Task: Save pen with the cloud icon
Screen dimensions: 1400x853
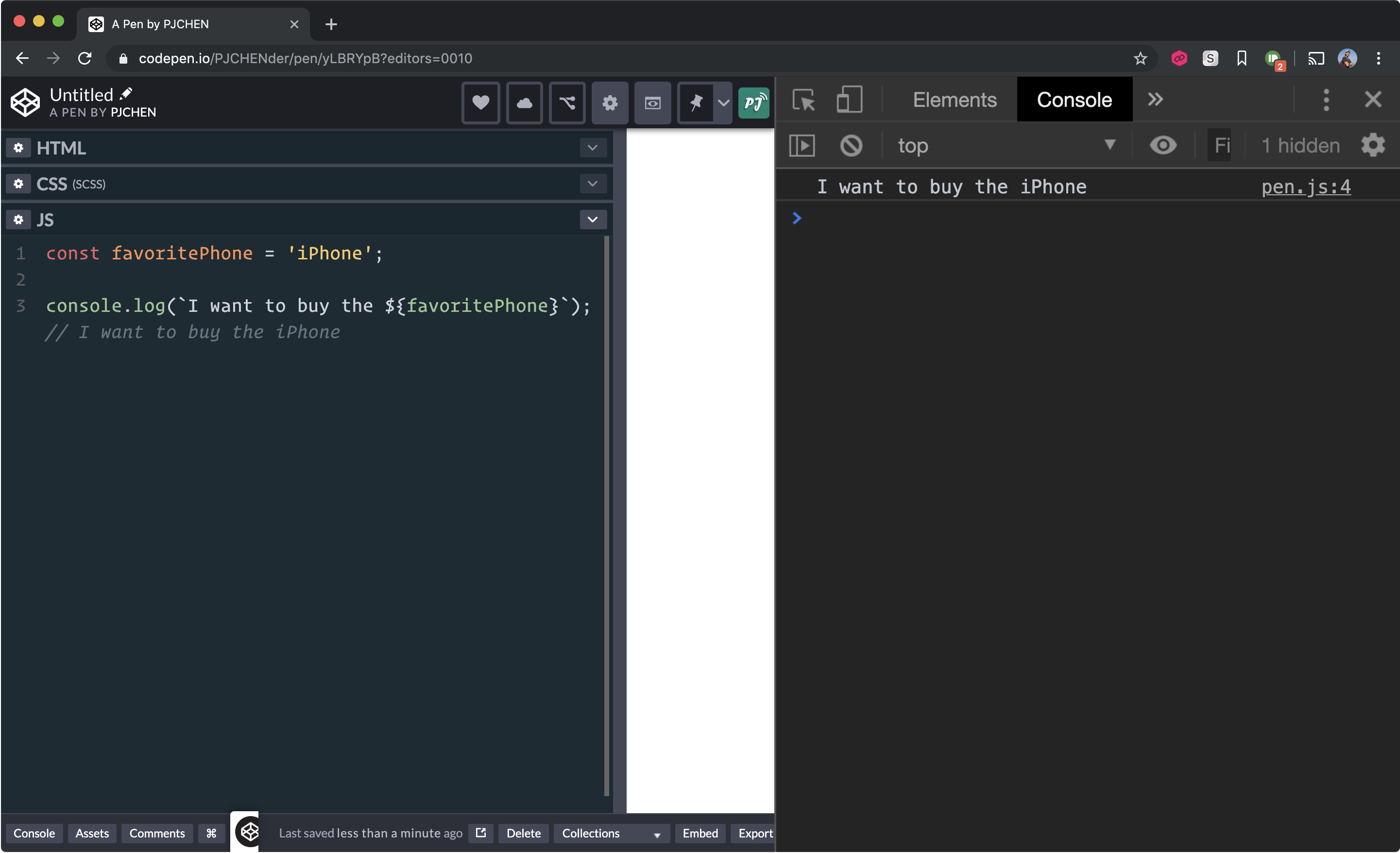Action: [x=524, y=103]
